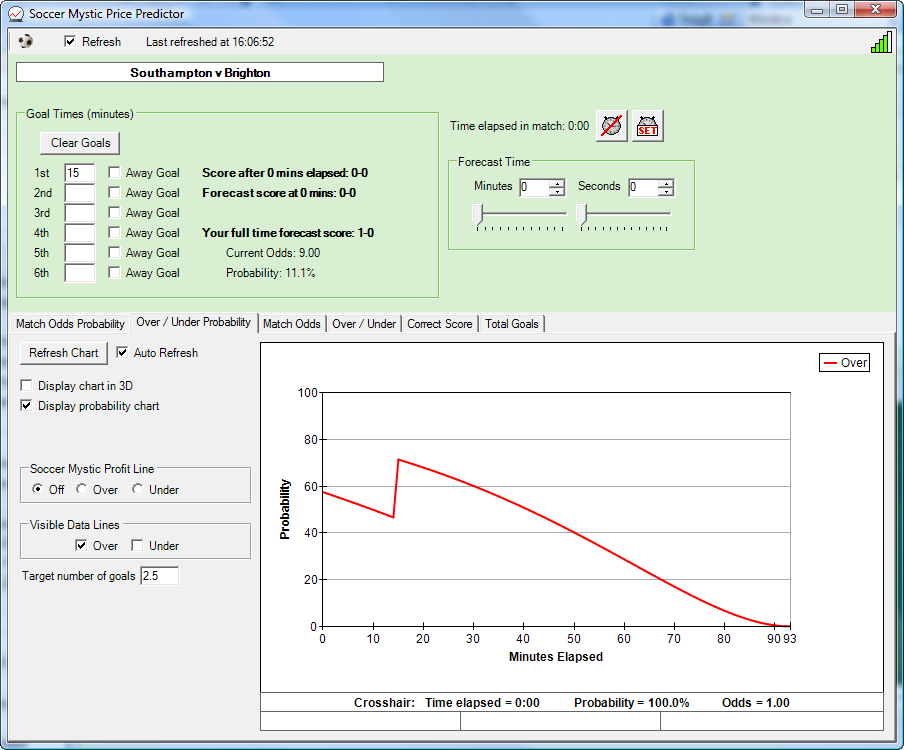Image resolution: width=904 pixels, height=750 pixels.
Task: Open the Total Goals tab
Action: (x=512, y=324)
